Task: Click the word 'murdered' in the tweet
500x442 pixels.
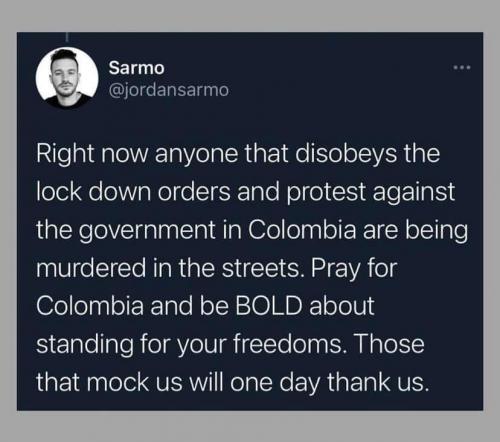Action: (x=91, y=268)
